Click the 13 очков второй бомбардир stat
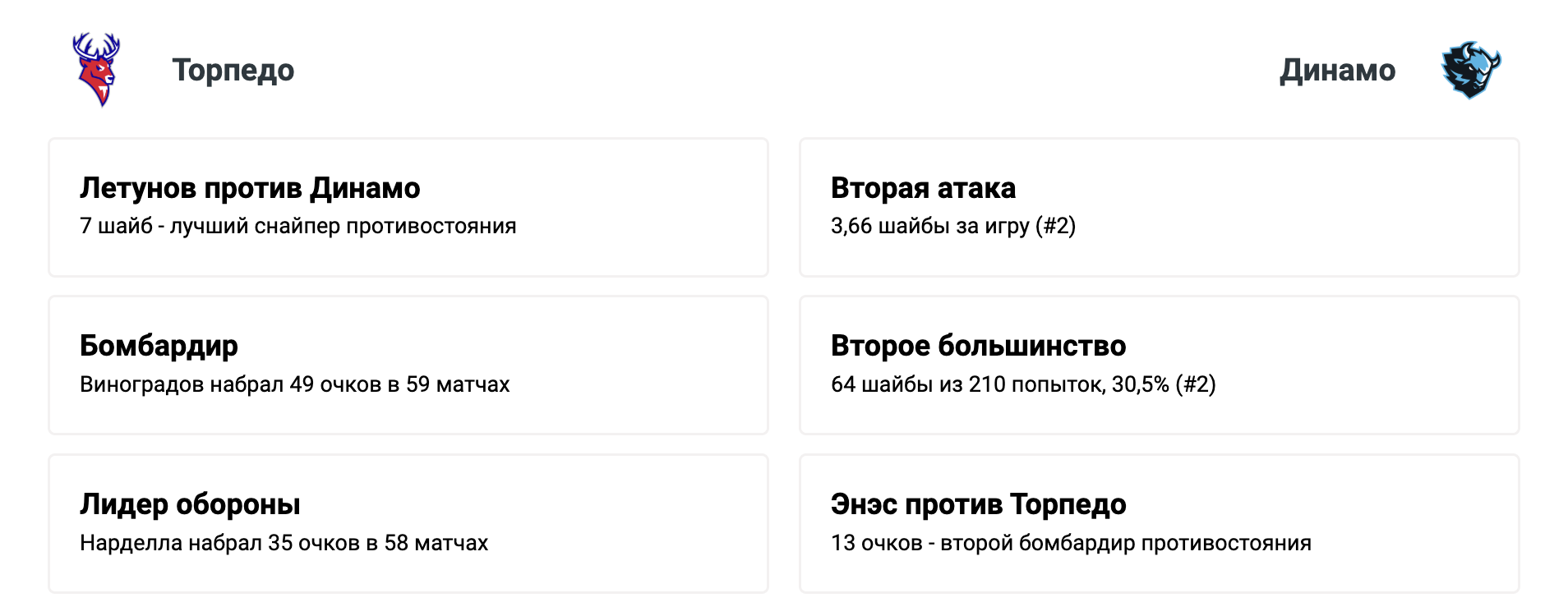 [x=1070, y=543]
